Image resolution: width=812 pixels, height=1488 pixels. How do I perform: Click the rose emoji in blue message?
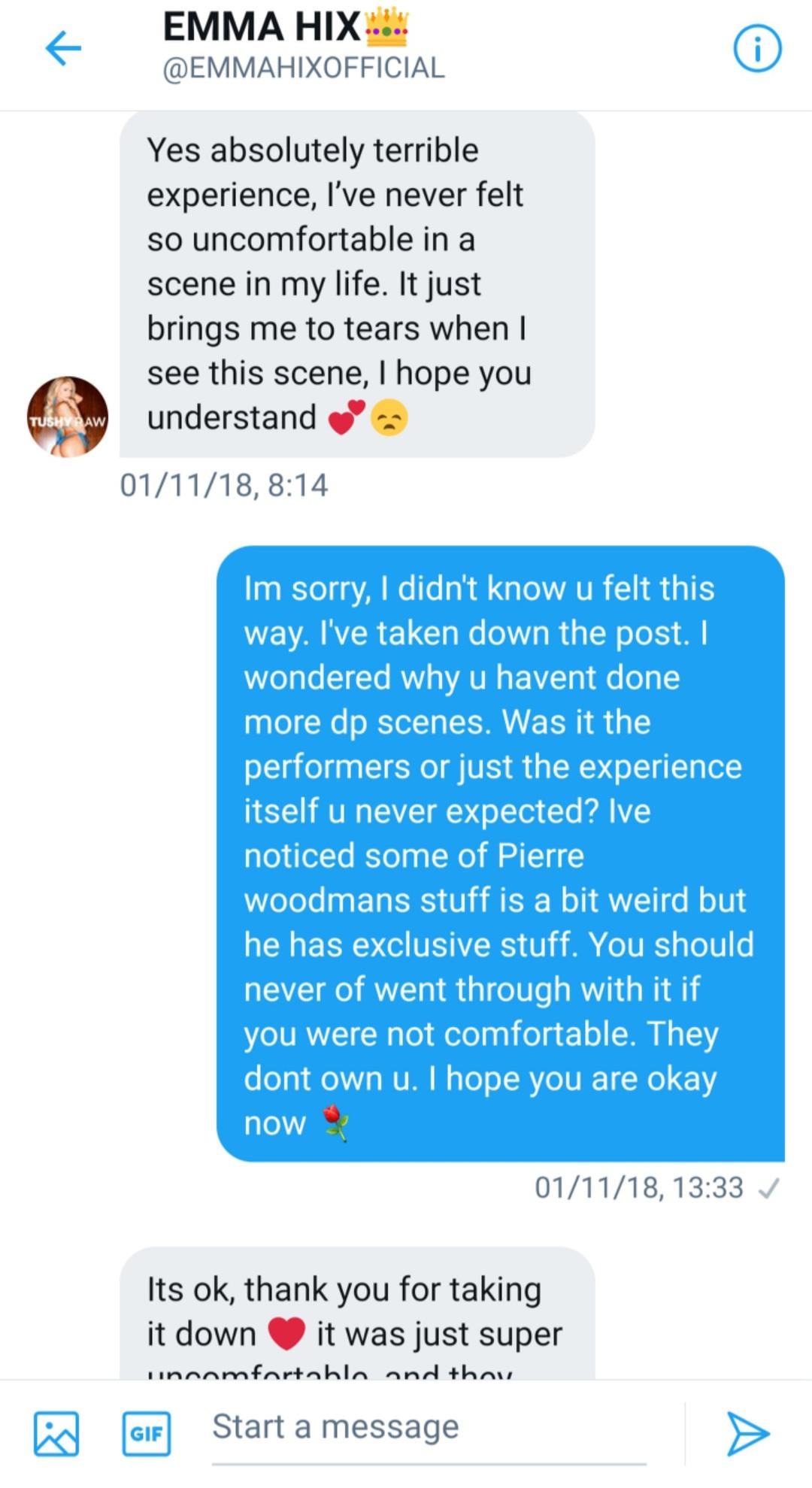[x=335, y=1123]
